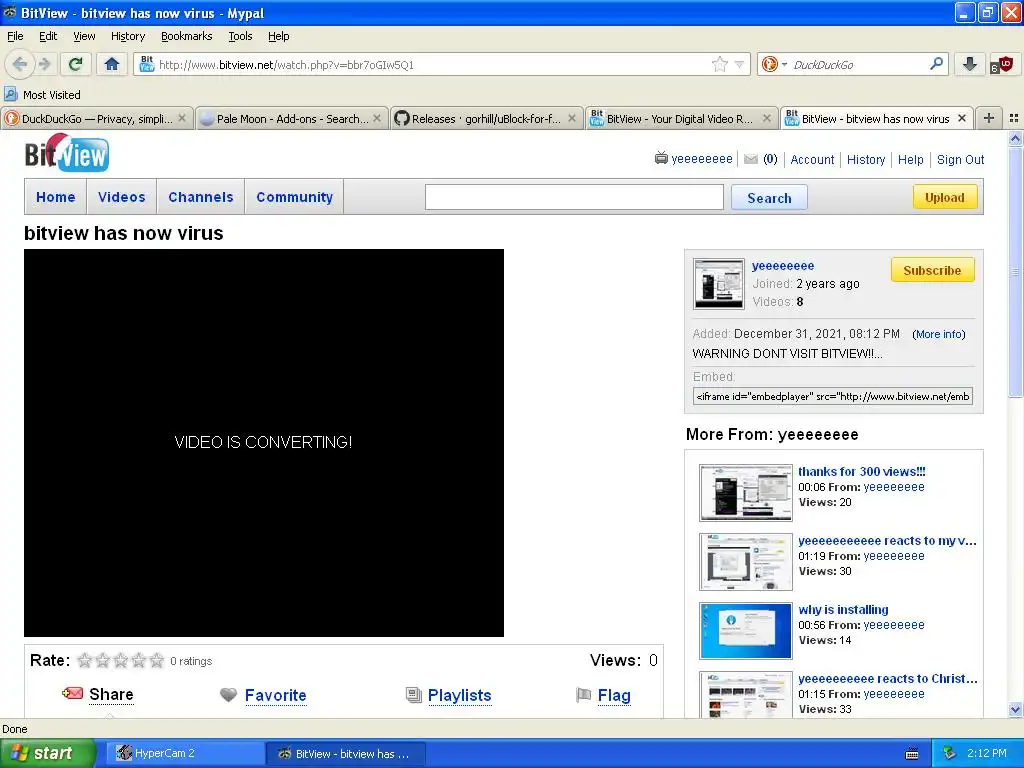Open the Account link
Image resolution: width=1024 pixels, height=768 pixels.
(x=812, y=159)
